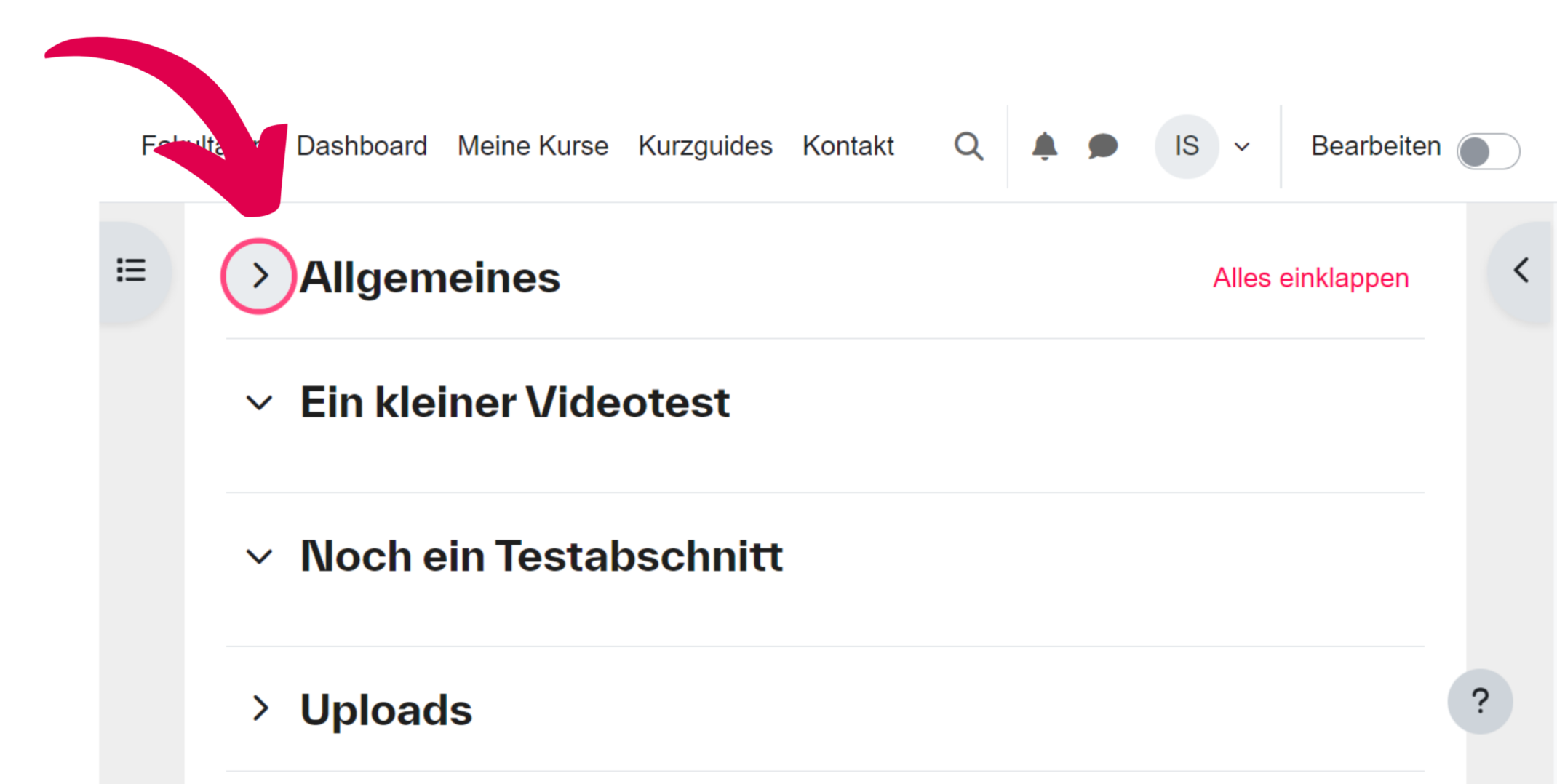Click the IS user avatar

[x=1187, y=146]
